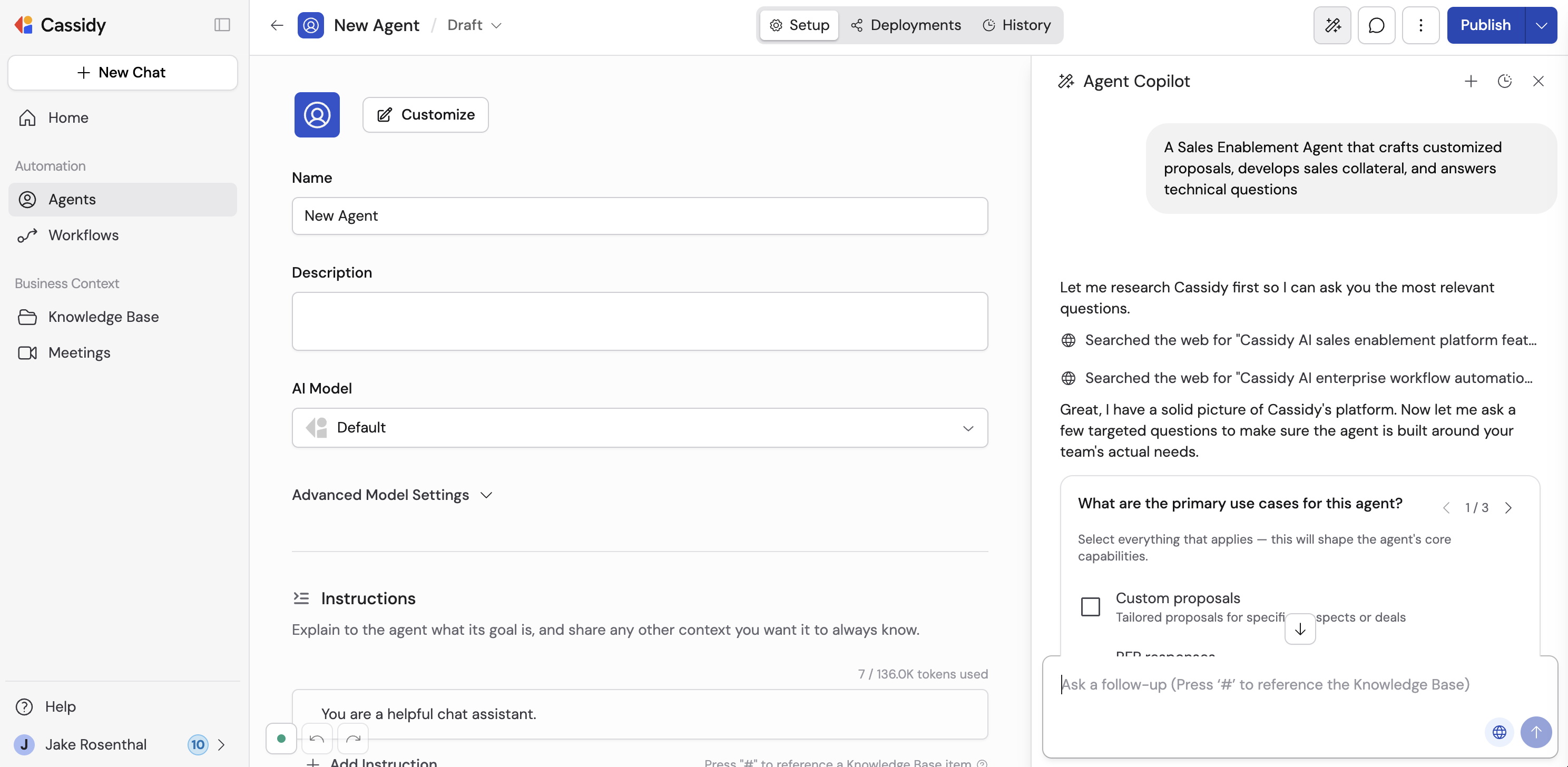Viewport: 1568px width, 767px height.
Task: Send the Copilot follow-up message
Action: (x=1536, y=732)
